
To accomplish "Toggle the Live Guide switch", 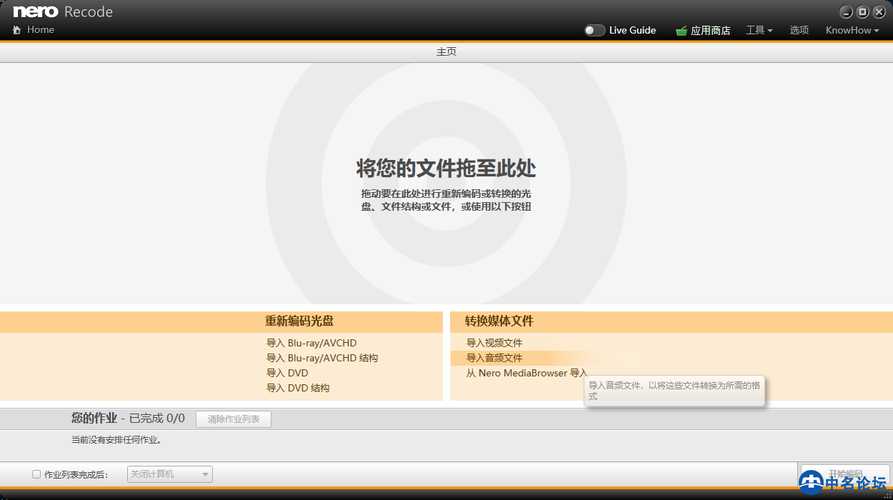I will tap(595, 30).
